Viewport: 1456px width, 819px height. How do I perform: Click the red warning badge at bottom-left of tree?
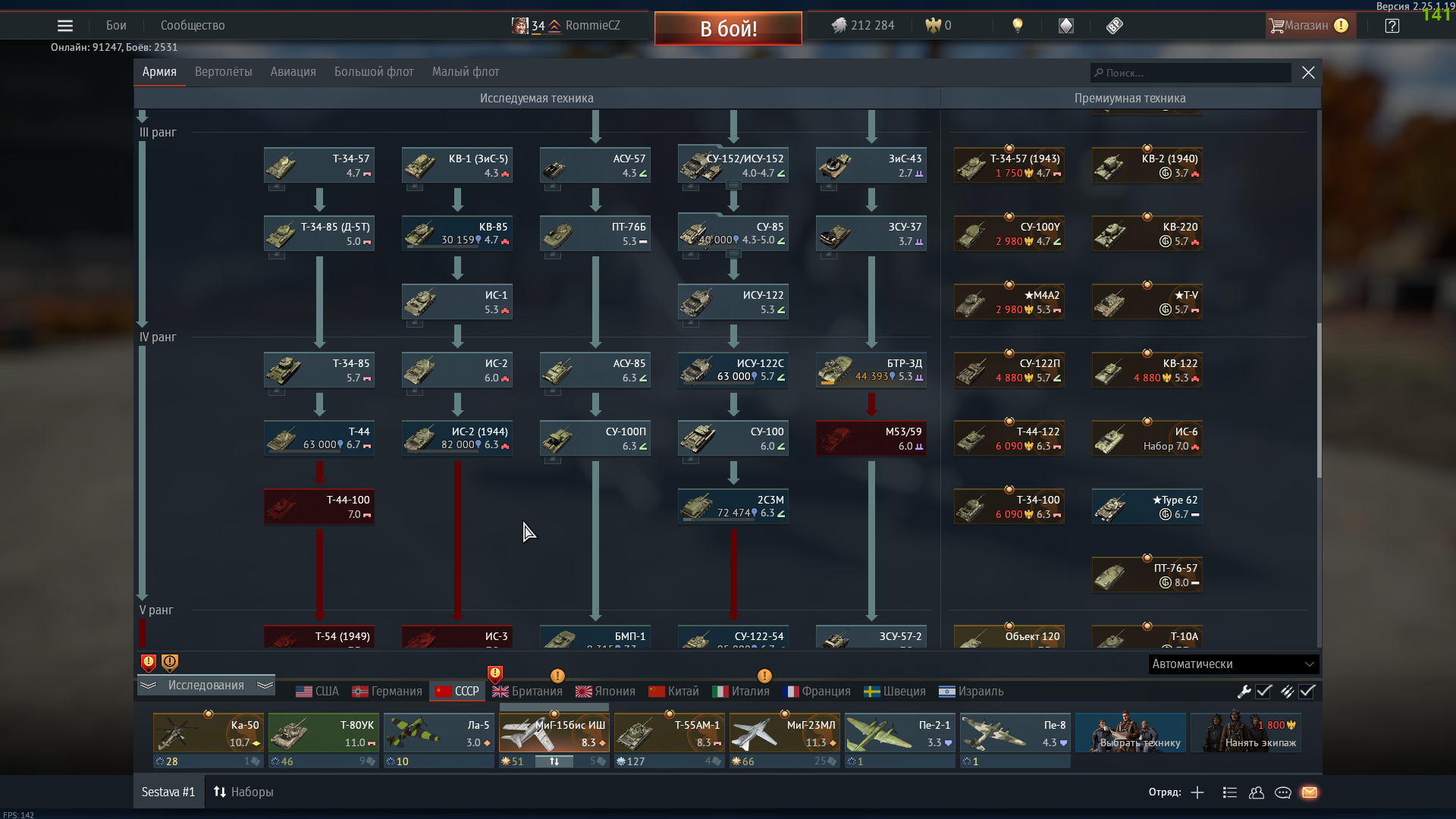149,663
